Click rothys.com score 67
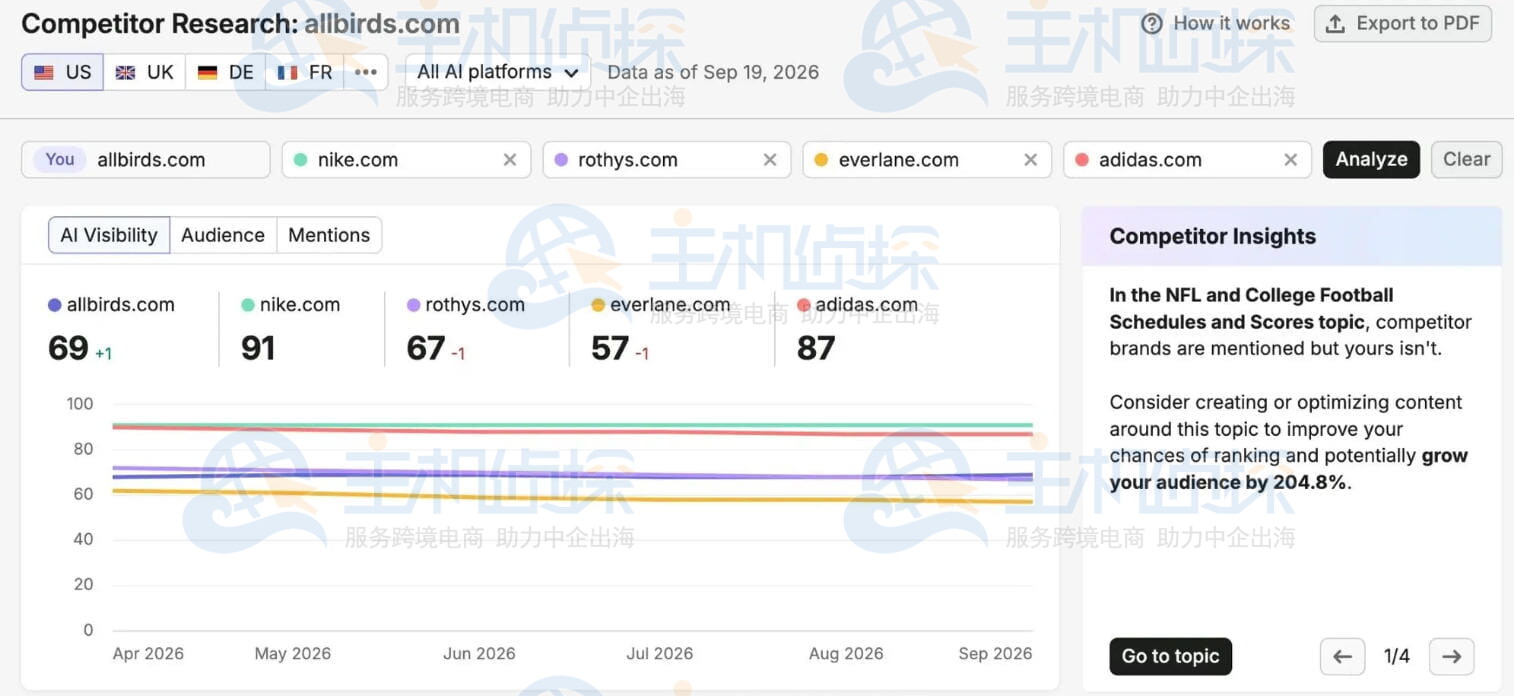 pyautogui.click(x=426, y=348)
